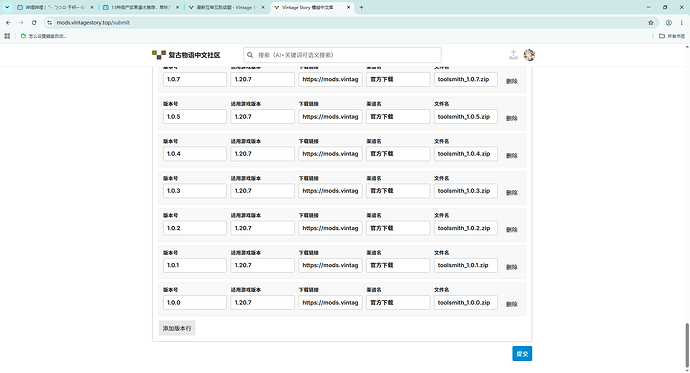Edit file name toolsmith_1.0.1.zip field
The height and width of the screenshot is (373, 690).
[x=466, y=265]
